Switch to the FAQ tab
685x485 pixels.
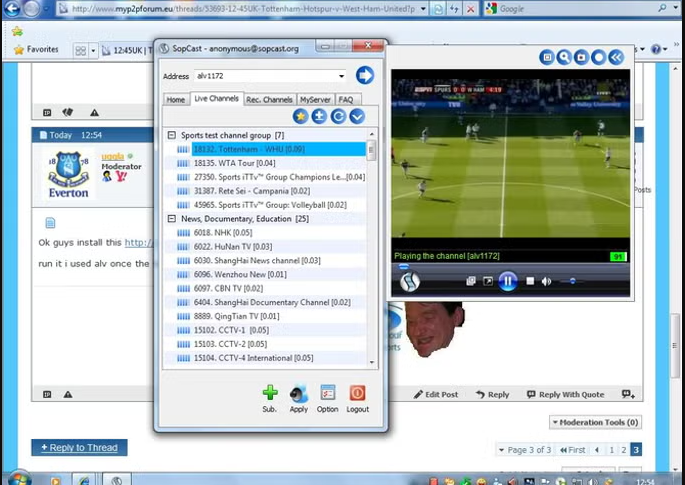click(346, 100)
